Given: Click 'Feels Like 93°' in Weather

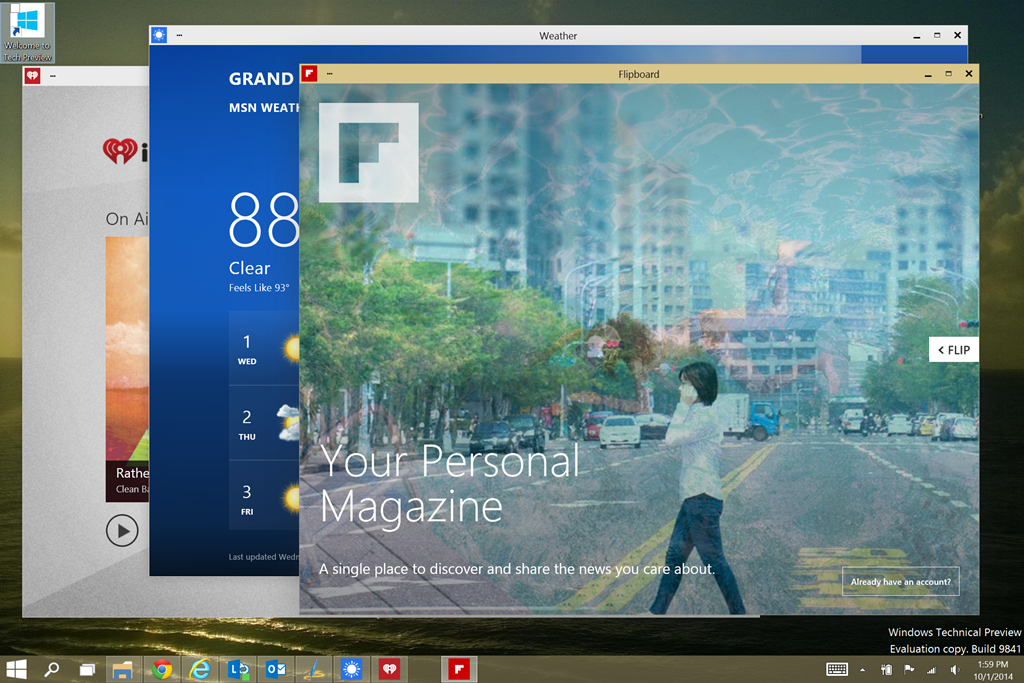Looking at the screenshot, I should coord(259,288).
